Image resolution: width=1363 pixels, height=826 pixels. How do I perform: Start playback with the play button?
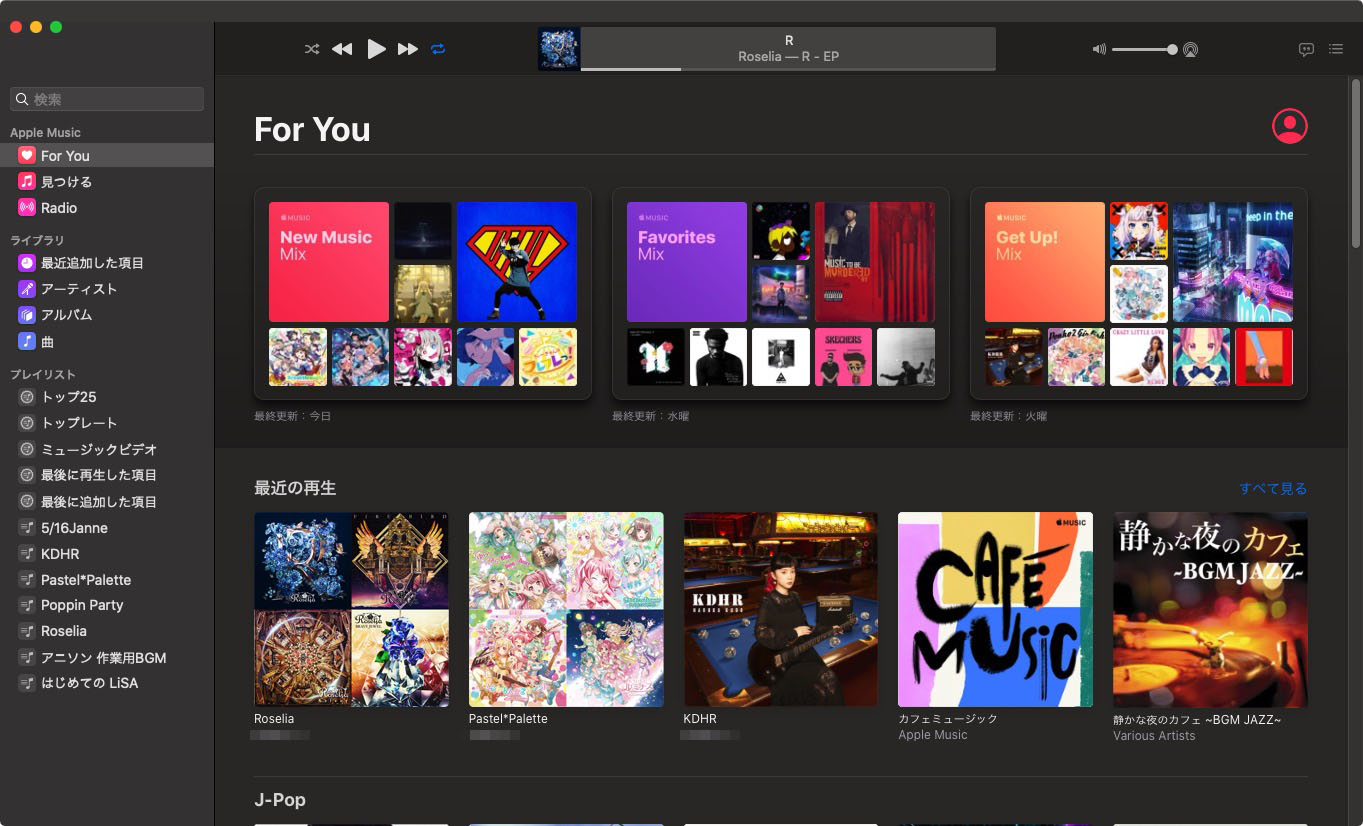[x=376, y=49]
